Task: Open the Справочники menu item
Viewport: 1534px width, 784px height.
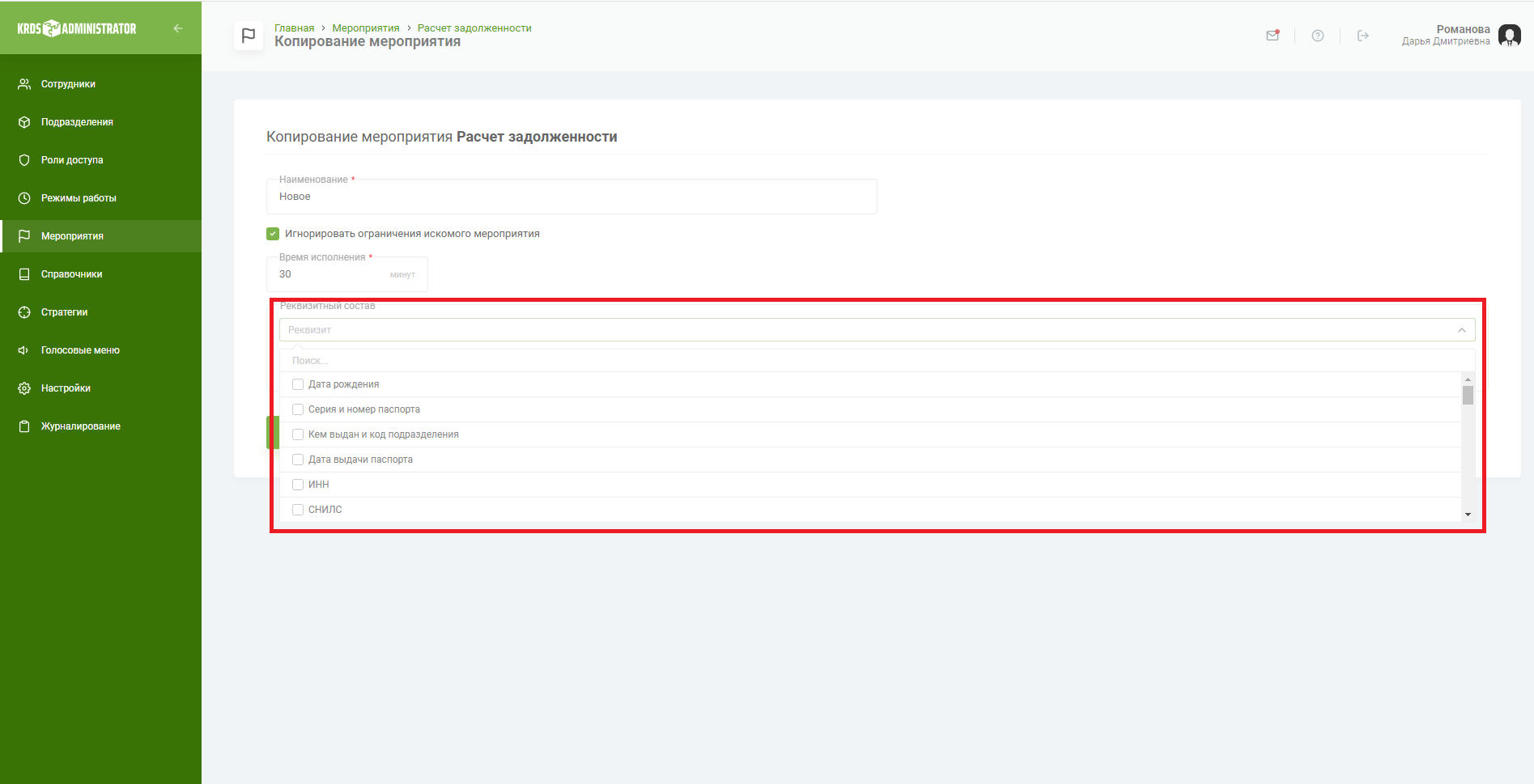Action: point(101,274)
